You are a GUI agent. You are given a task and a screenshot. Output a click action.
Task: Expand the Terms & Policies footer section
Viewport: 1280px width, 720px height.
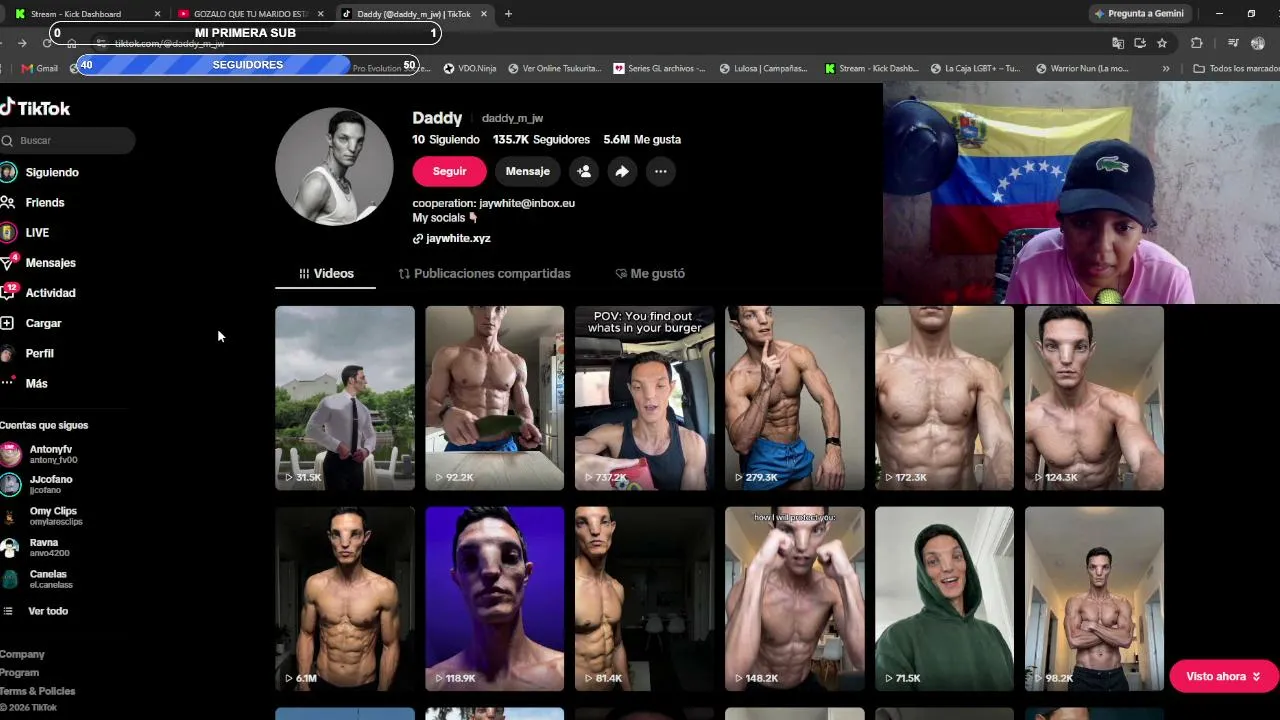click(38, 691)
